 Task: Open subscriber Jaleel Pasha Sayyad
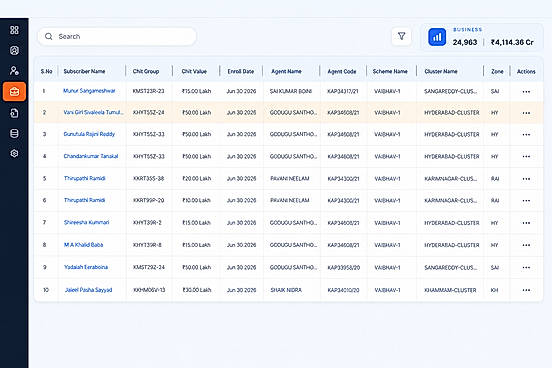pyautogui.click(x=88, y=290)
